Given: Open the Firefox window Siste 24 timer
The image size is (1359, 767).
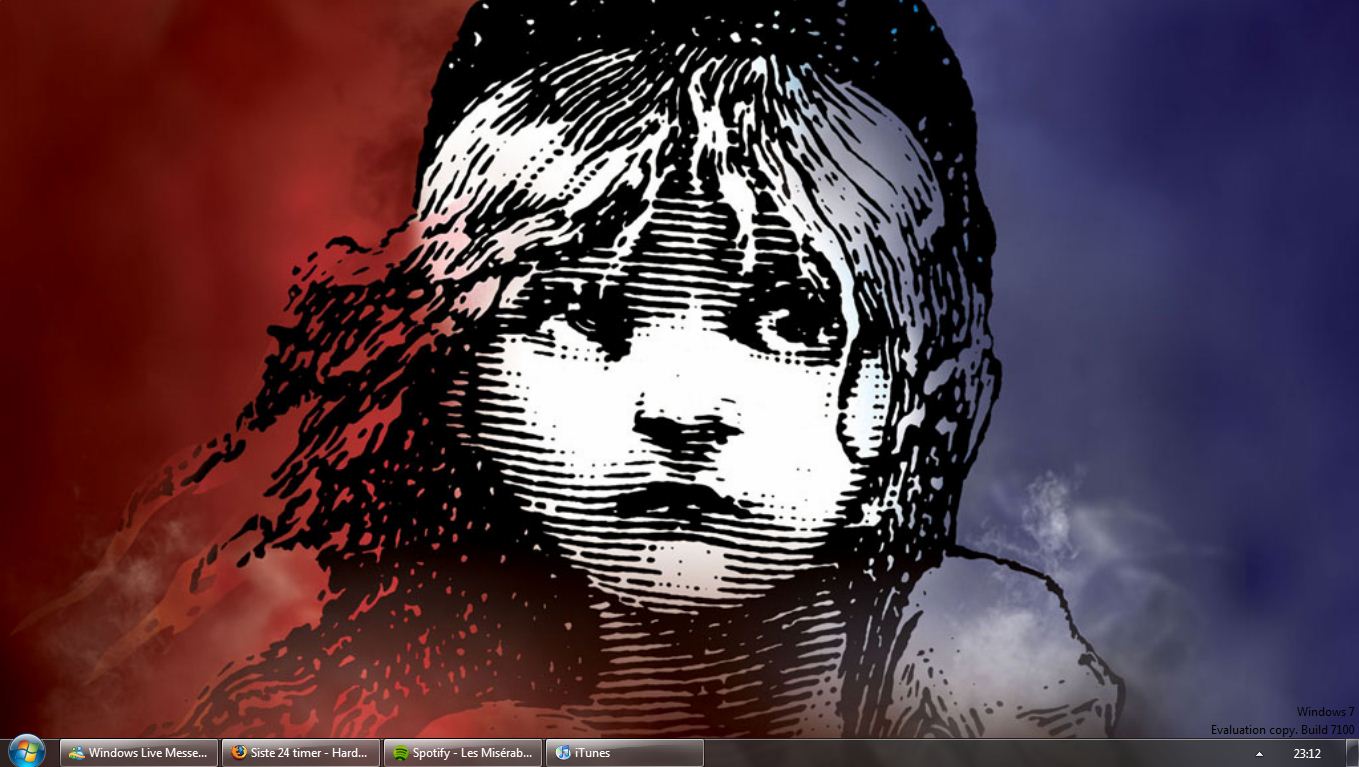Looking at the screenshot, I should point(301,753).
